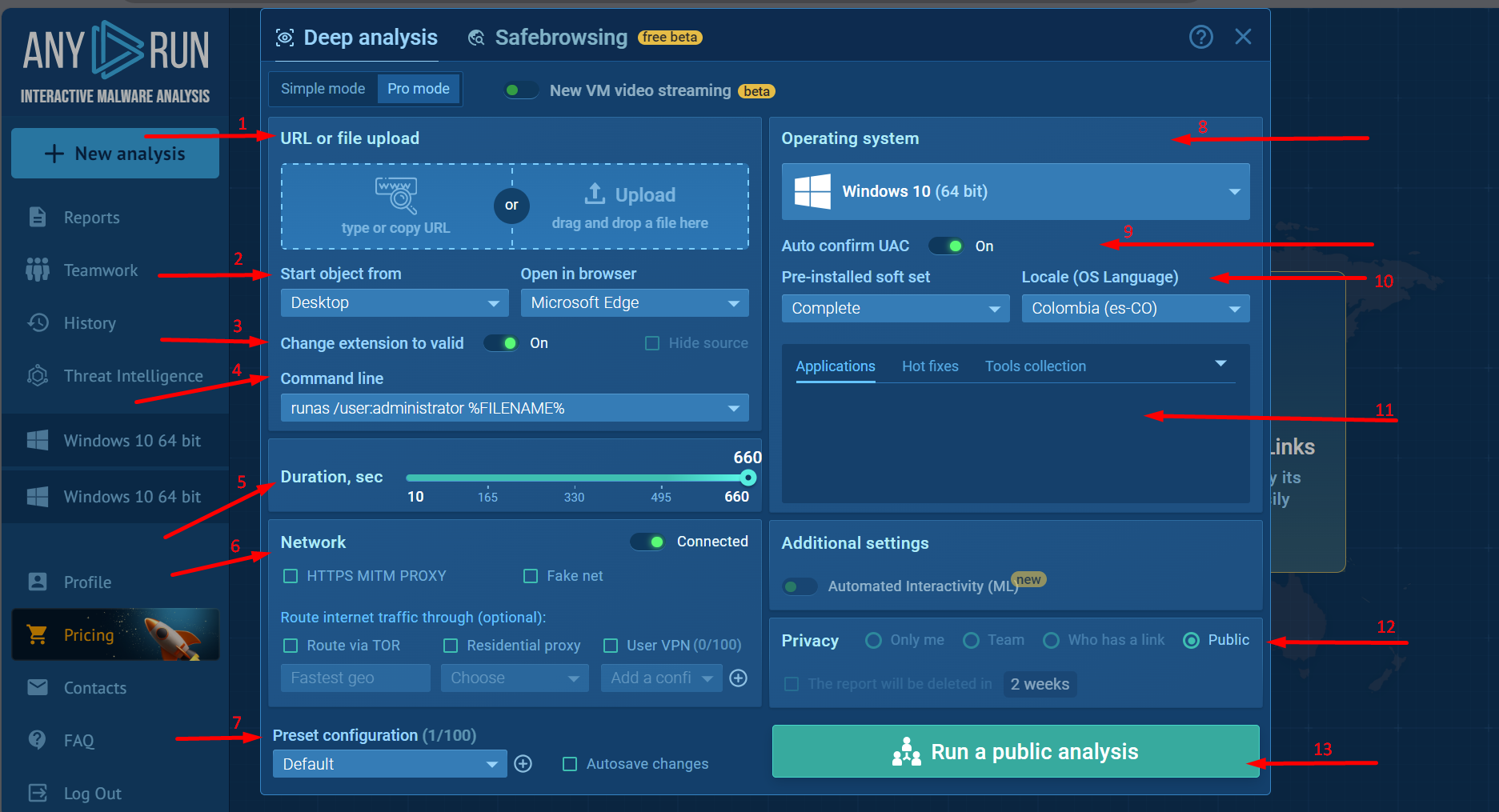
Task: Open the Microsoft Edge browser dropdown
Action: [x=635, y=303]
